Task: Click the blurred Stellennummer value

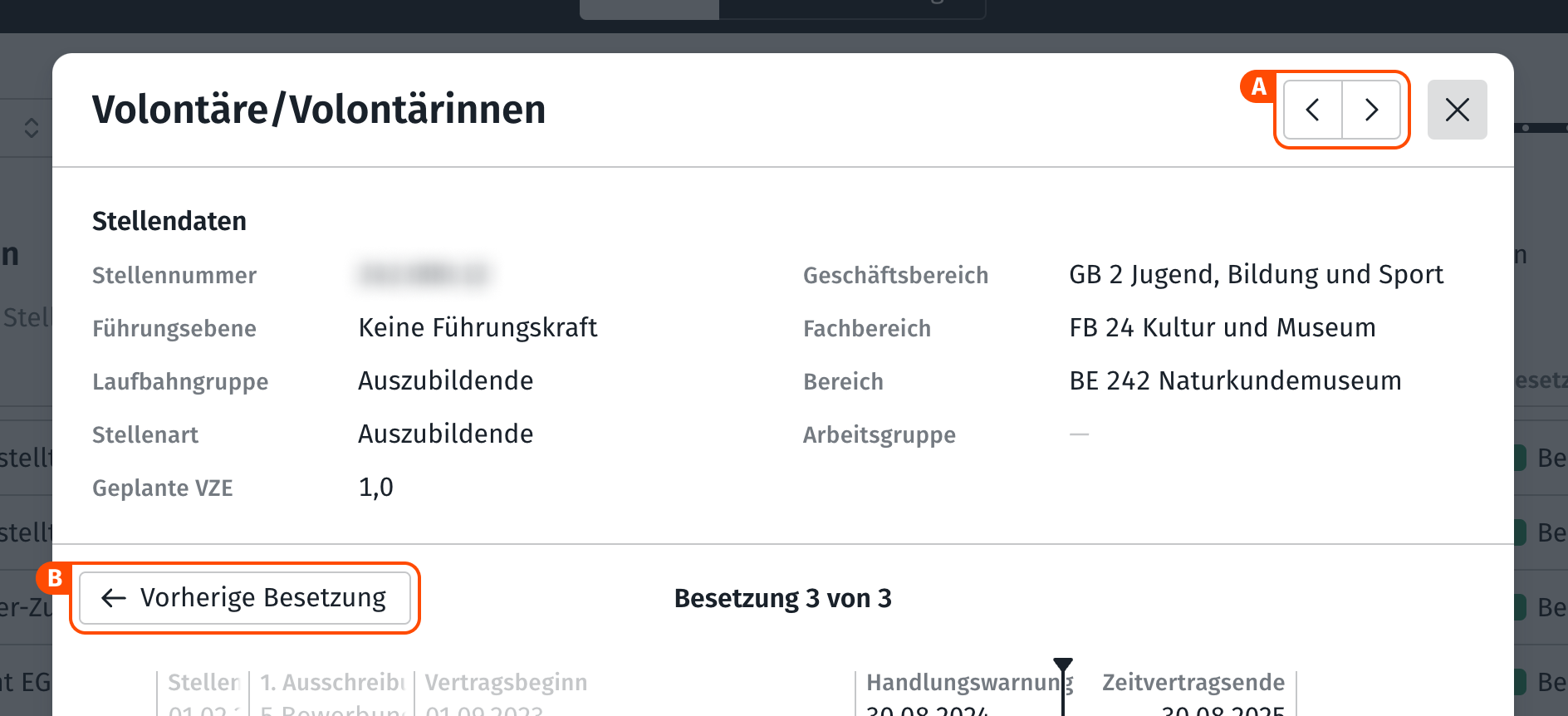Action: tap(424, 275)
